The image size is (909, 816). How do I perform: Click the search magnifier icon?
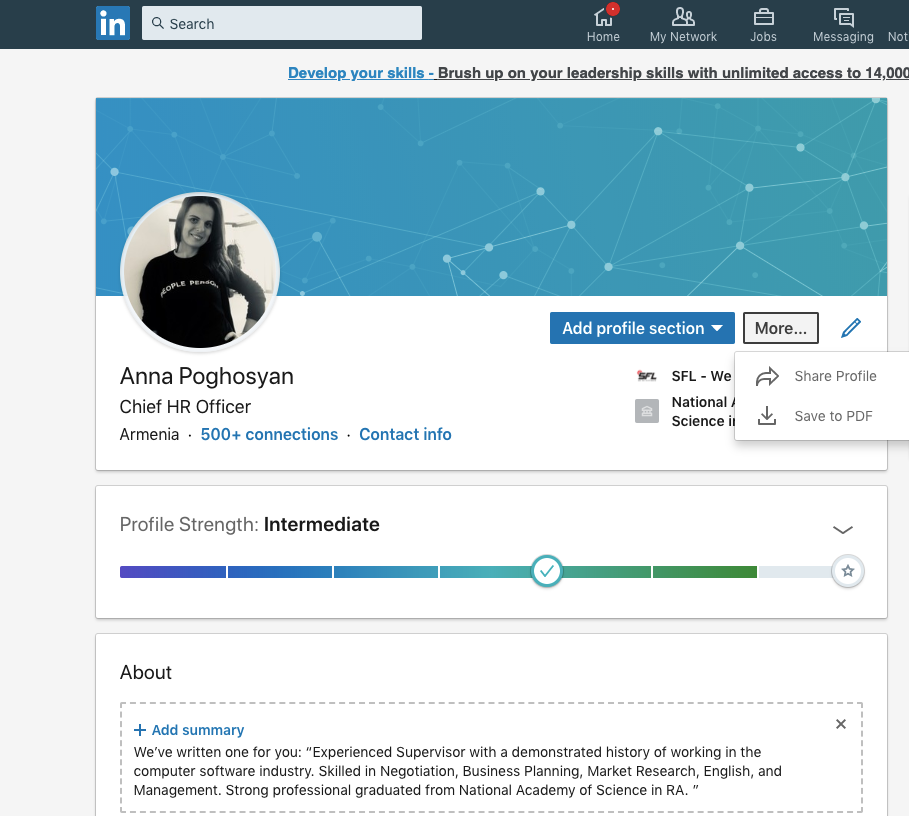(158, 23)
